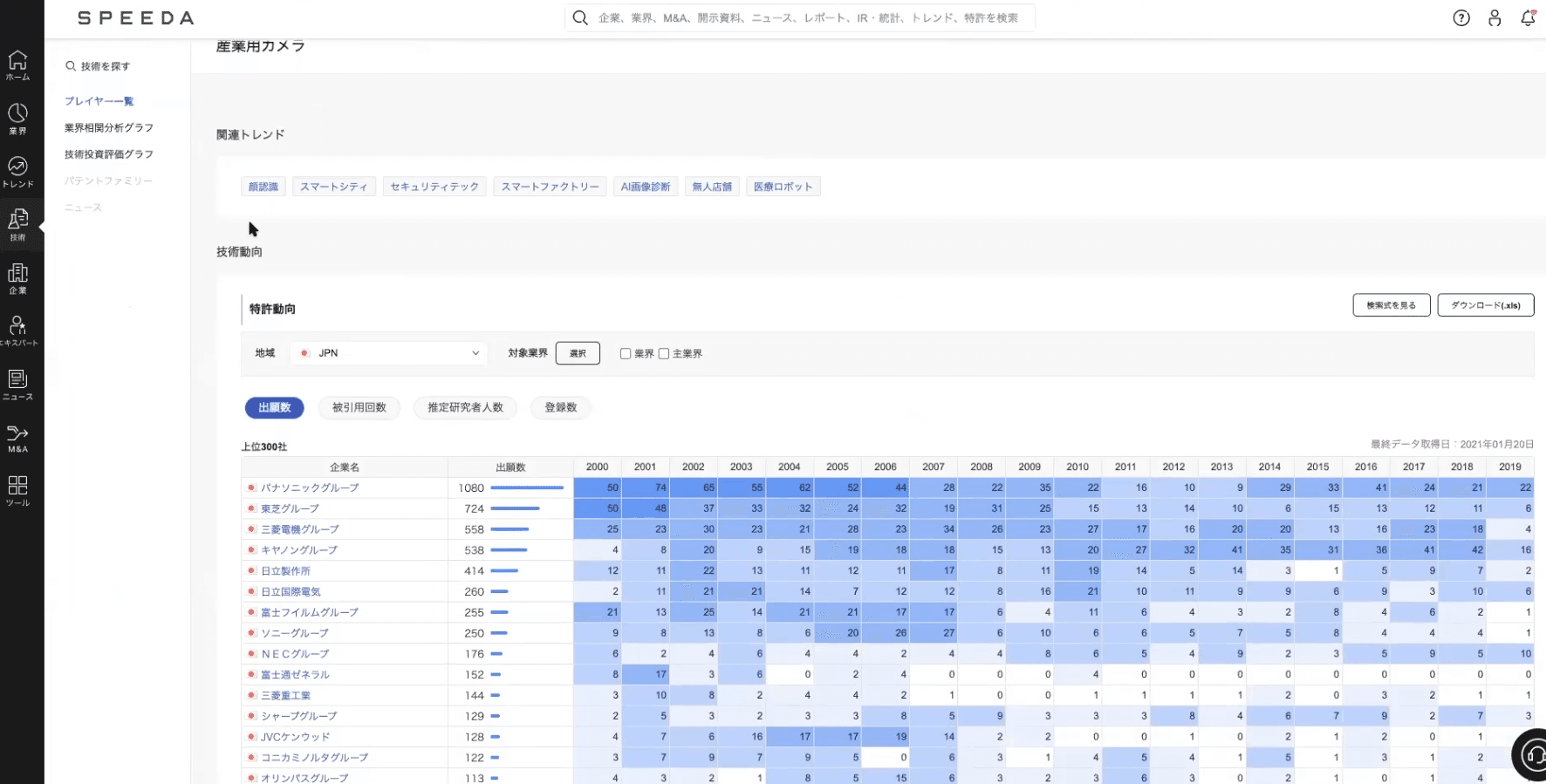Click the 技術を探す search icon
This screenshot has height=784, width=1546.
coord(71,66)
